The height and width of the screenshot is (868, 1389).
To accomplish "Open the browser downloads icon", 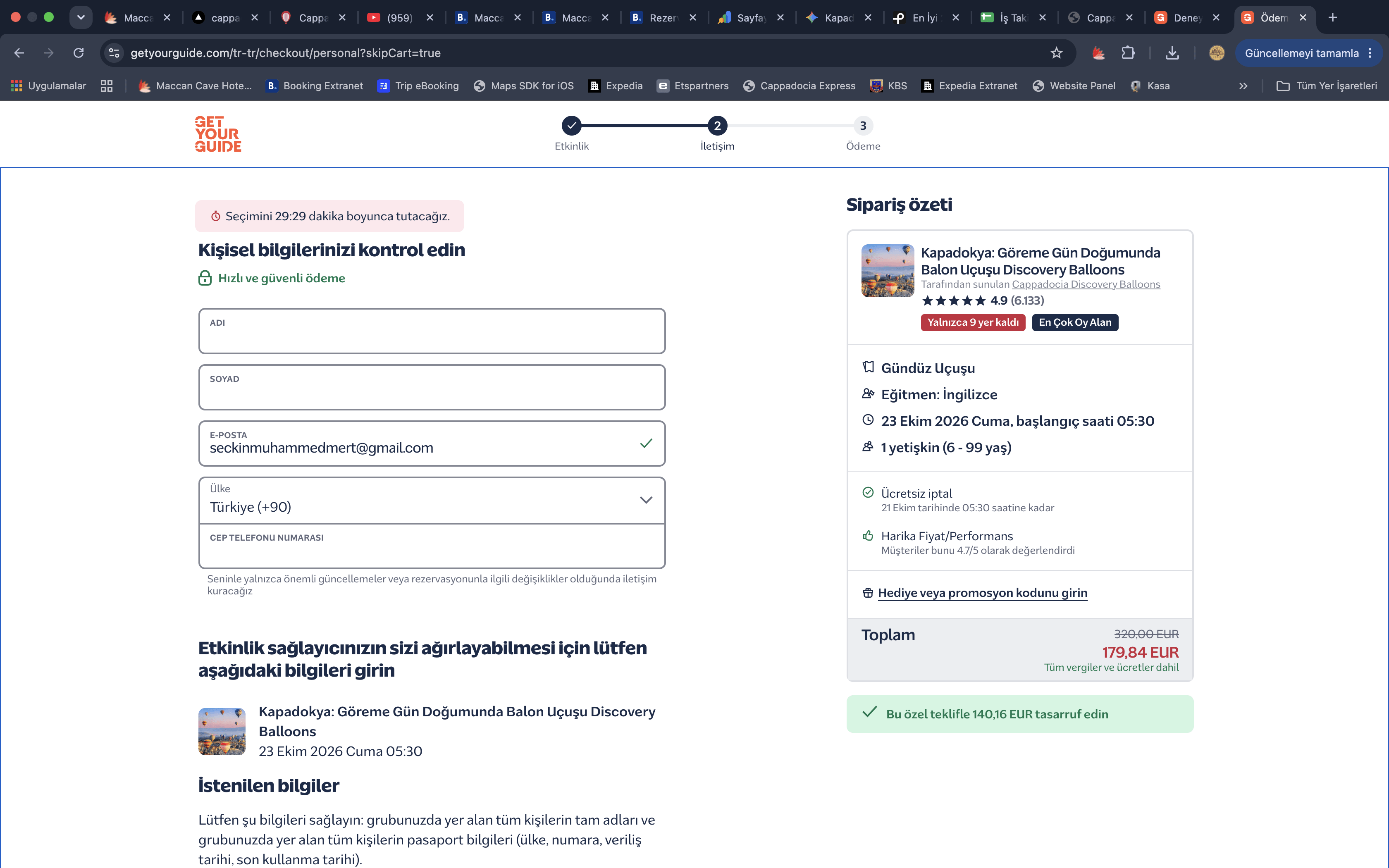I will point(1172,53).
